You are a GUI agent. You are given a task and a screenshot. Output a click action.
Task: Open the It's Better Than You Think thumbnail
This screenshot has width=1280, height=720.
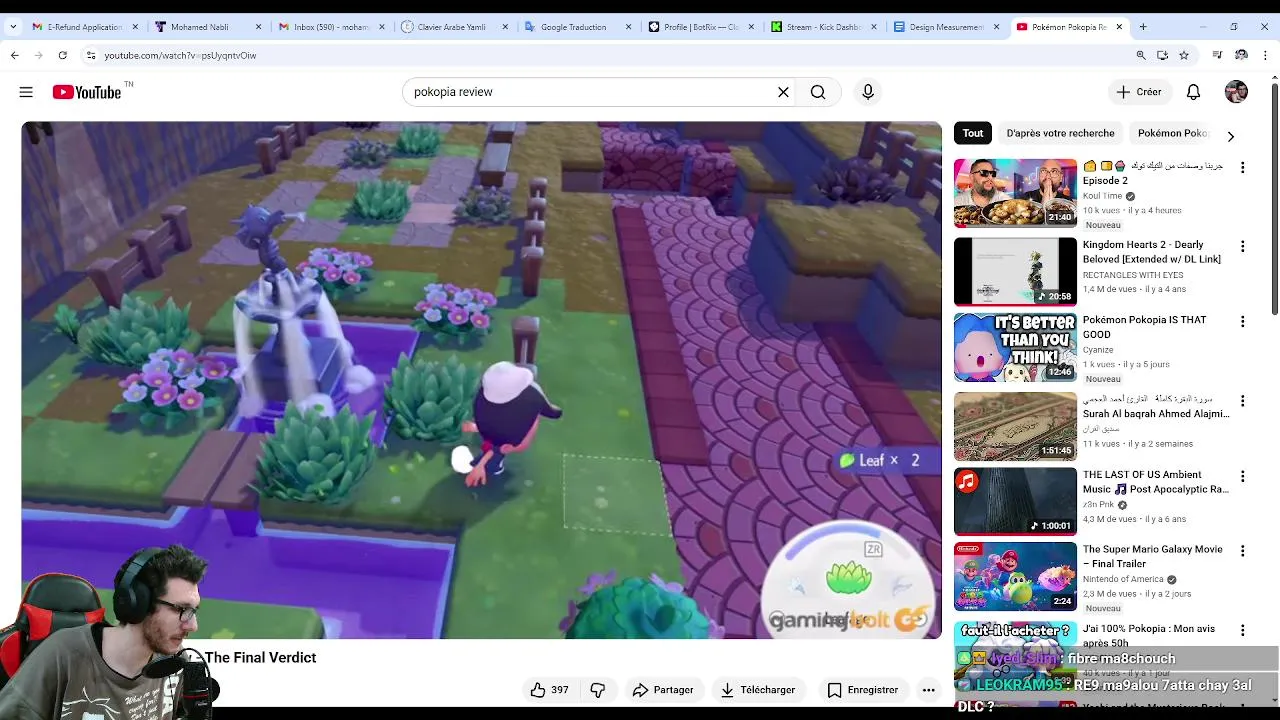tap(1015, 347)
